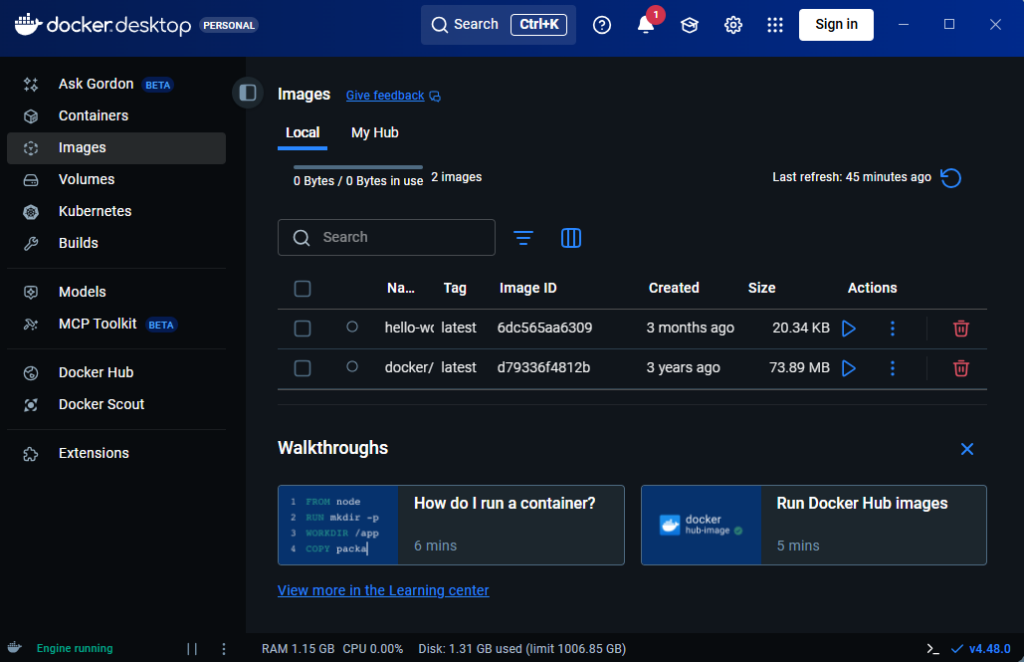Switch to the My Hub tab
Screen dimensions: 1024x662
pyautogui.click(x=375, y=132)
